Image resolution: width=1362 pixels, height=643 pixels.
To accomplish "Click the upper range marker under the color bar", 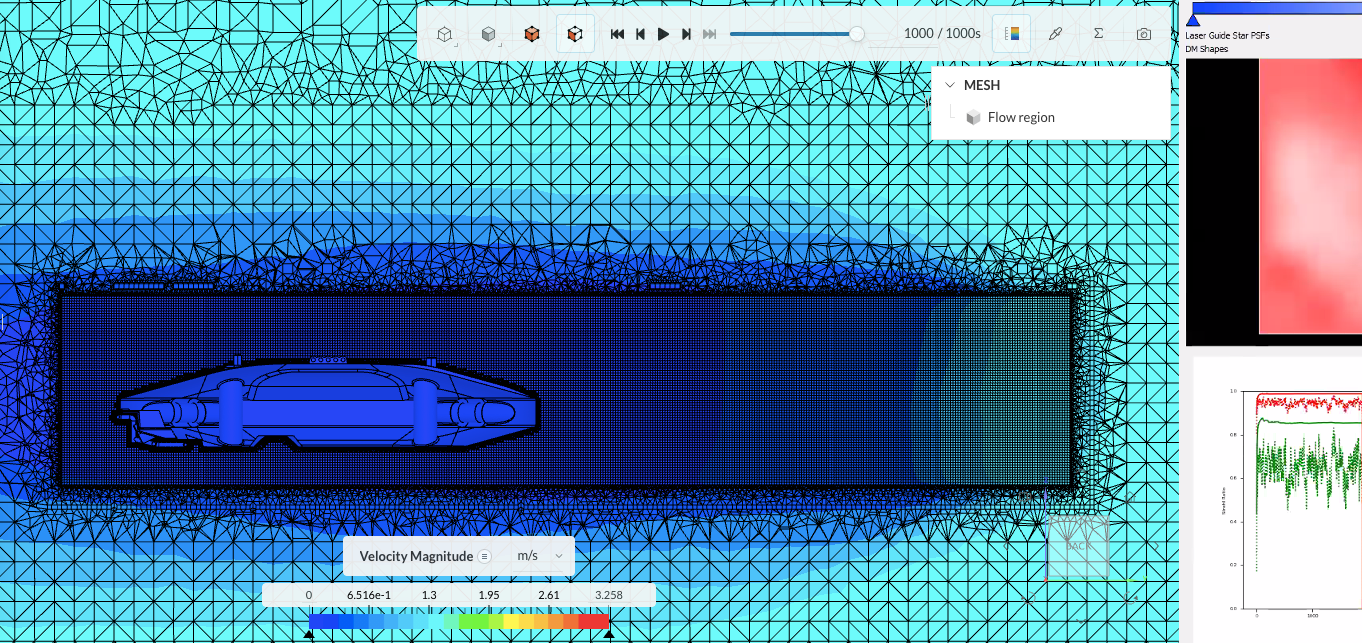I will (x=608, y=633).
